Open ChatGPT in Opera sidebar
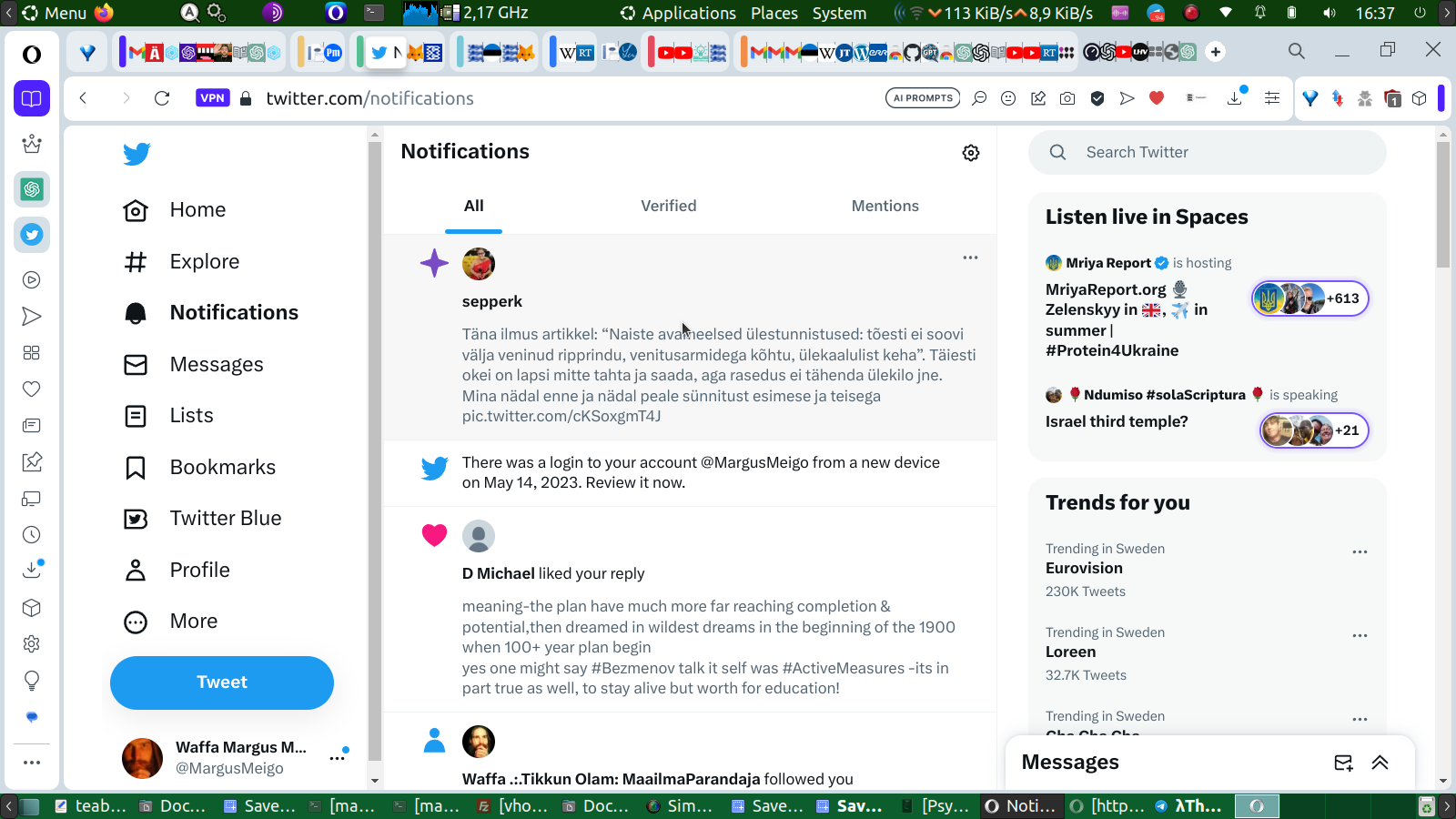This screenshot has height=819, width=1456. [x=32, y=189]
